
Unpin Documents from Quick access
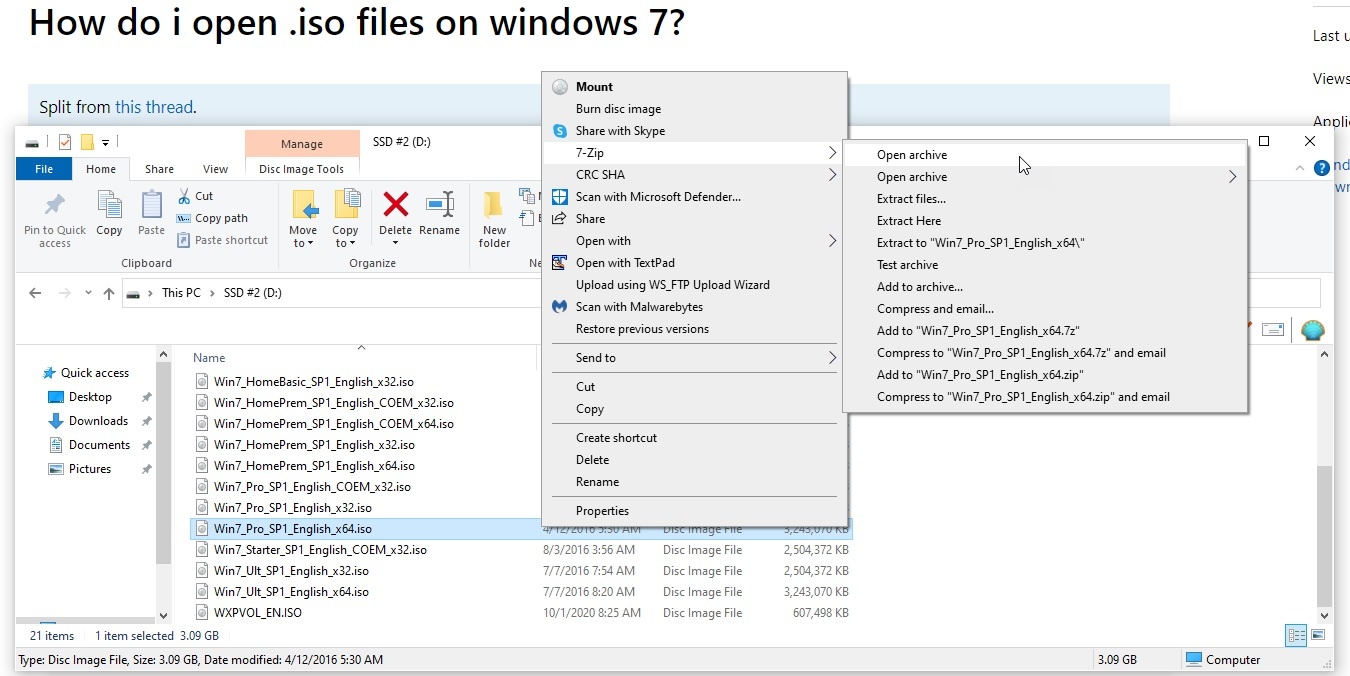tap(146, 444)
